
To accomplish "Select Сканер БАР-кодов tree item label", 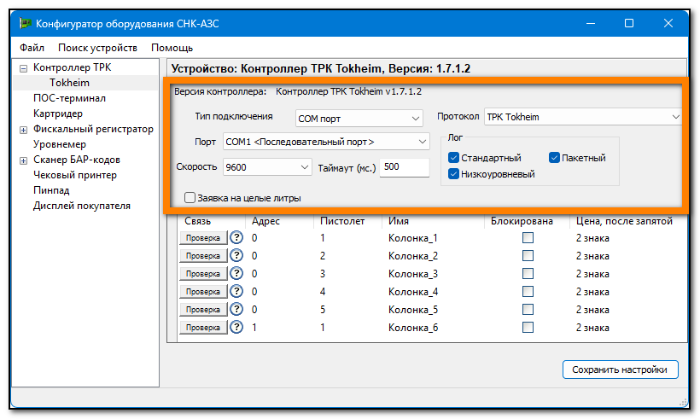I will [76, 159].
